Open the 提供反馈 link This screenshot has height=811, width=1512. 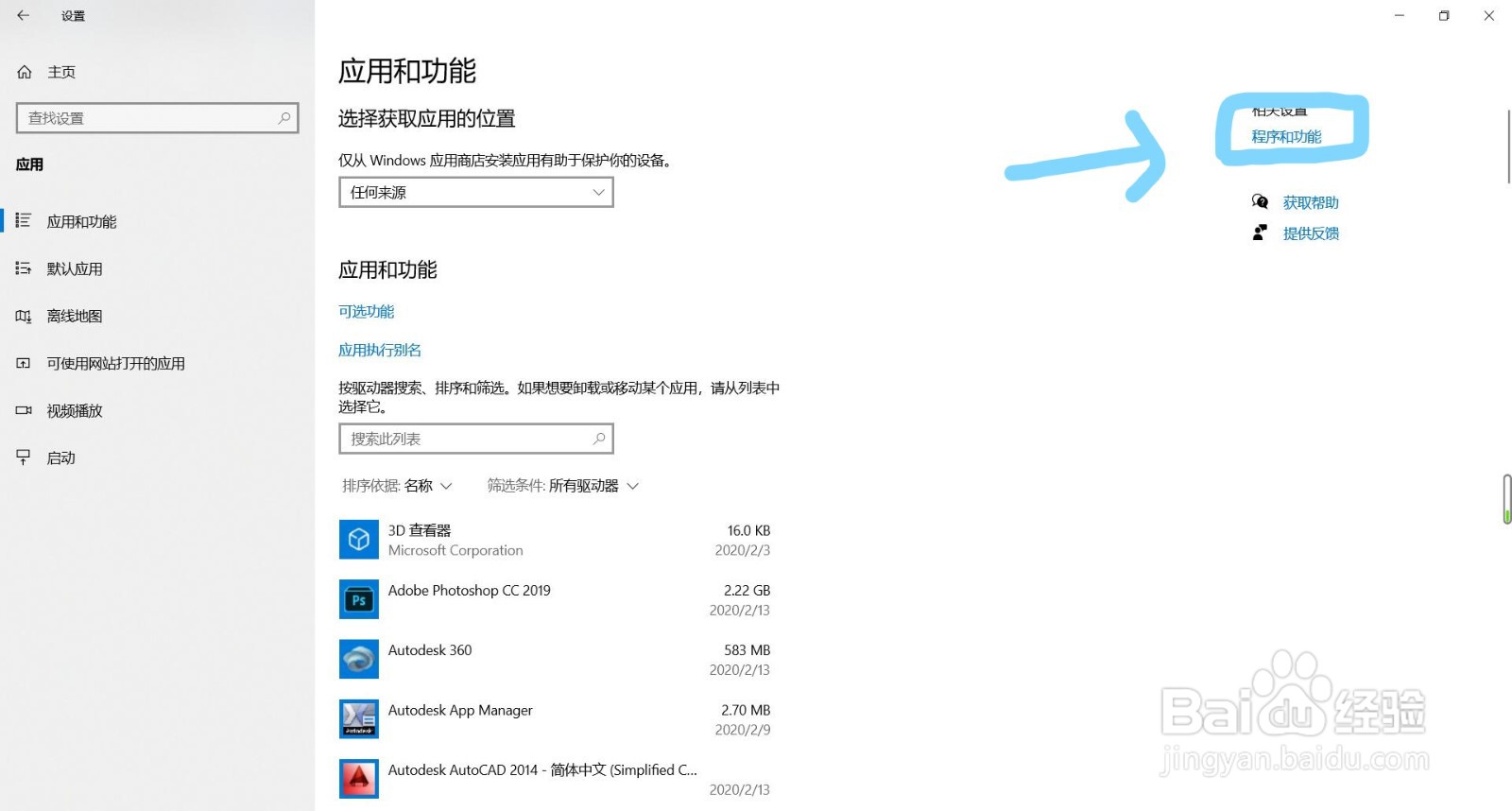click(x=1311, y=233)
